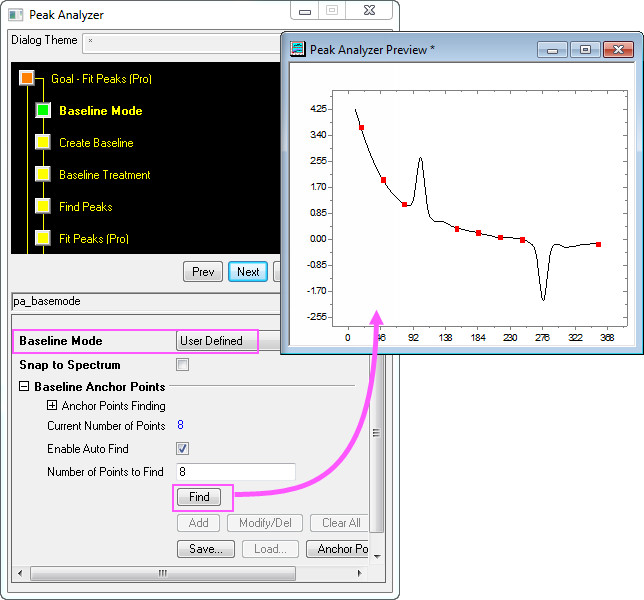Click the yellow Fit Peaks (Pro) step icon
The image size is (644, 600).
tap(42, 239)
